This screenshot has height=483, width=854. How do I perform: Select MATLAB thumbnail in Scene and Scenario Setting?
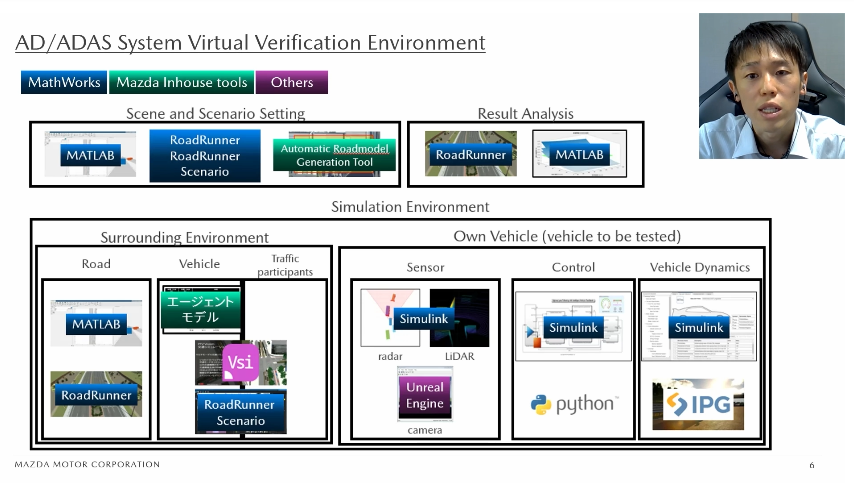[x=90, y=154]
